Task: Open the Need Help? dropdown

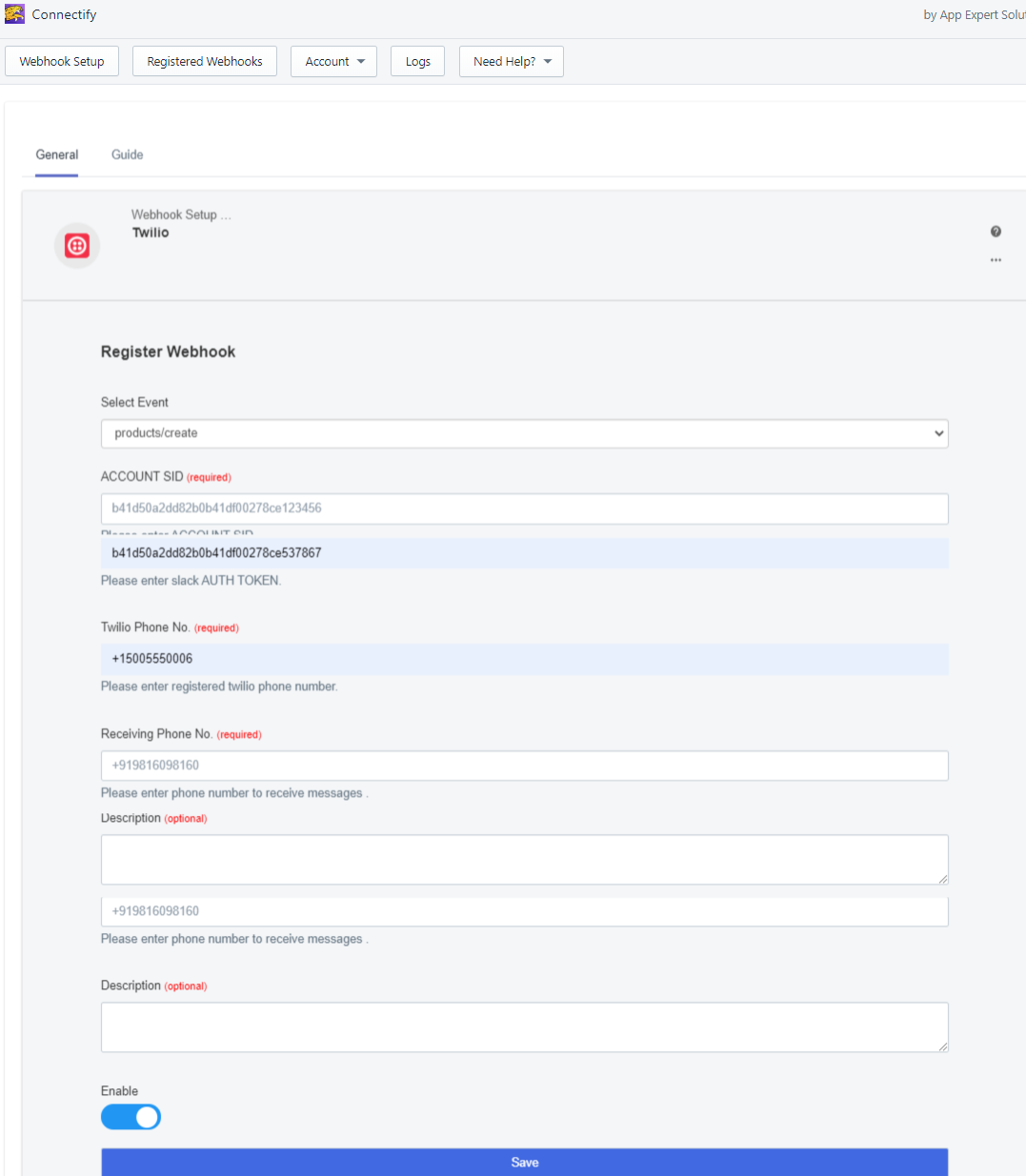Action: pyautogui.click(x=512, y=62)
